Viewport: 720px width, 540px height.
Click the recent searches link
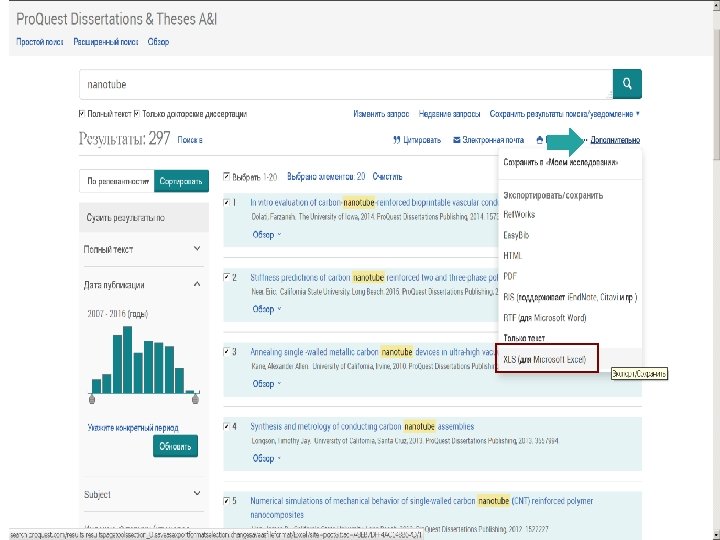pos(449,114)
